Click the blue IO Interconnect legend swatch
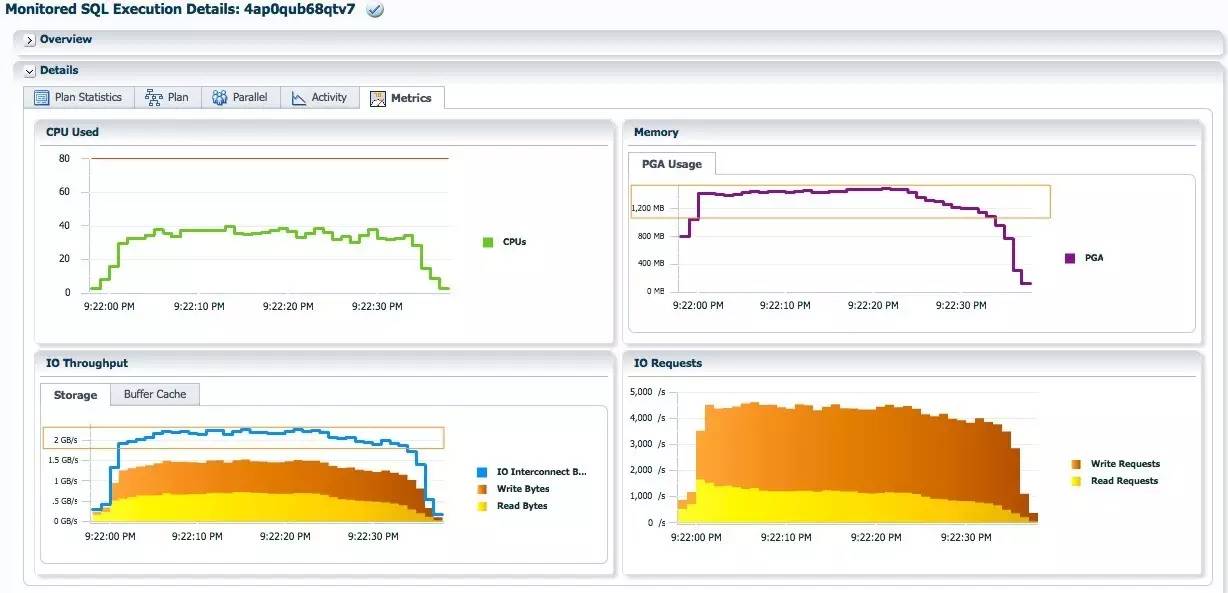 point(482,472)
